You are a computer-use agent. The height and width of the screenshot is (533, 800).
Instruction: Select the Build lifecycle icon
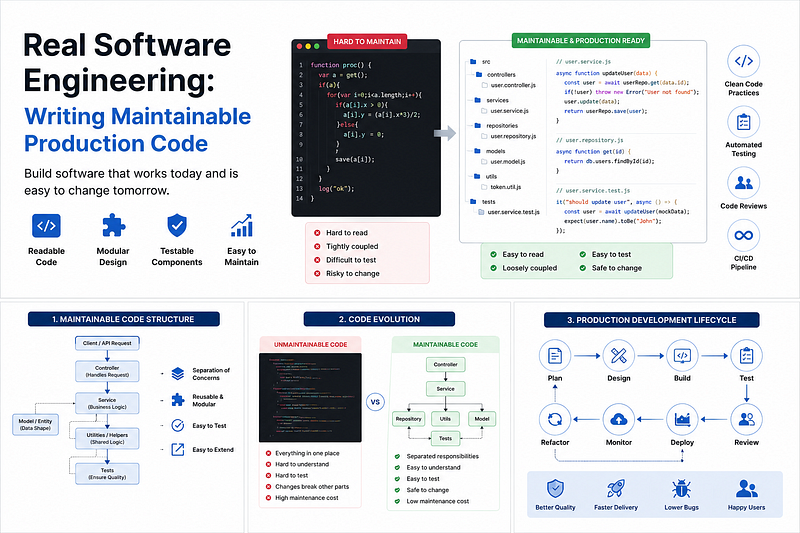(682, 356)
